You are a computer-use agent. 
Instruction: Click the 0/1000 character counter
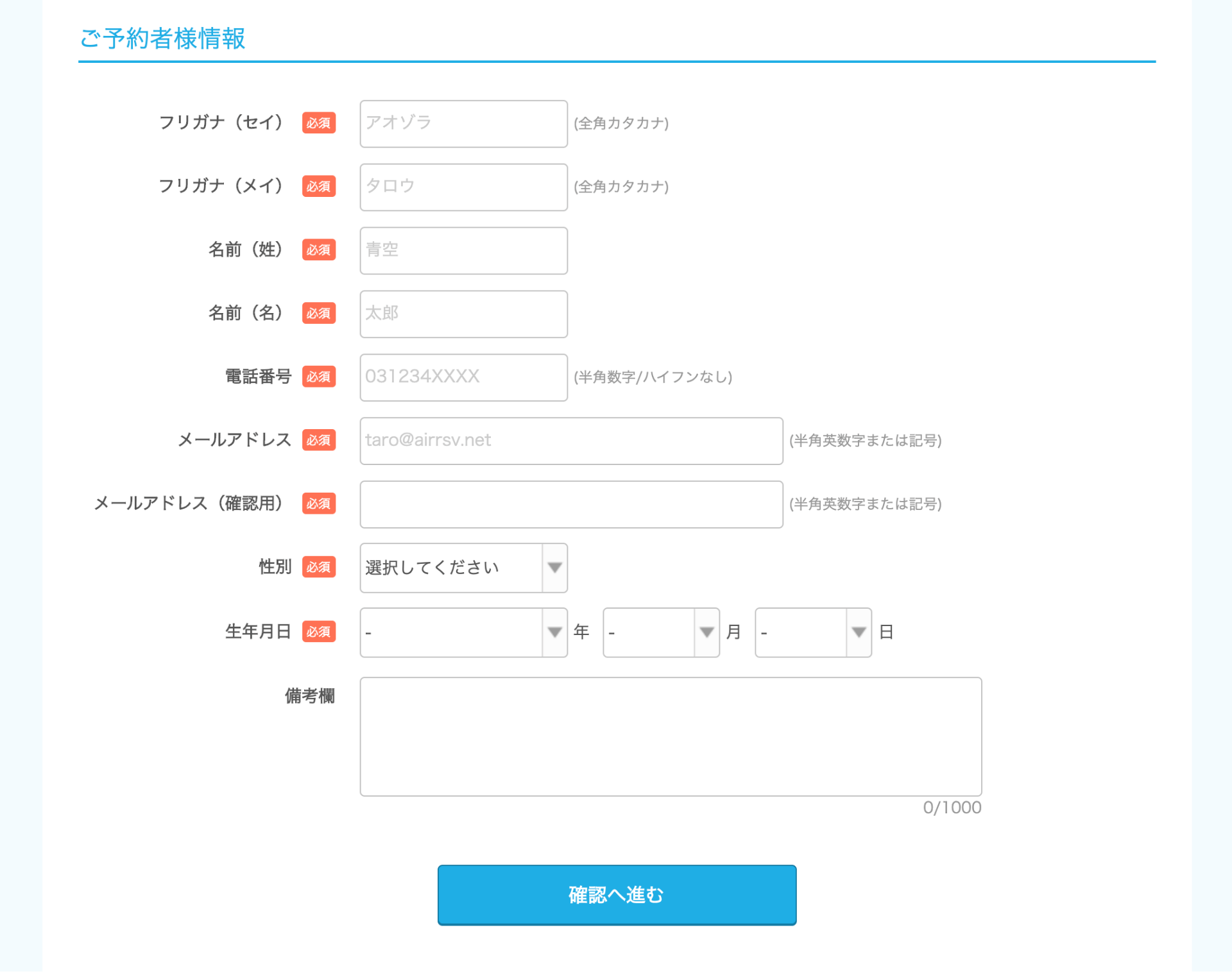click(952, 808)
